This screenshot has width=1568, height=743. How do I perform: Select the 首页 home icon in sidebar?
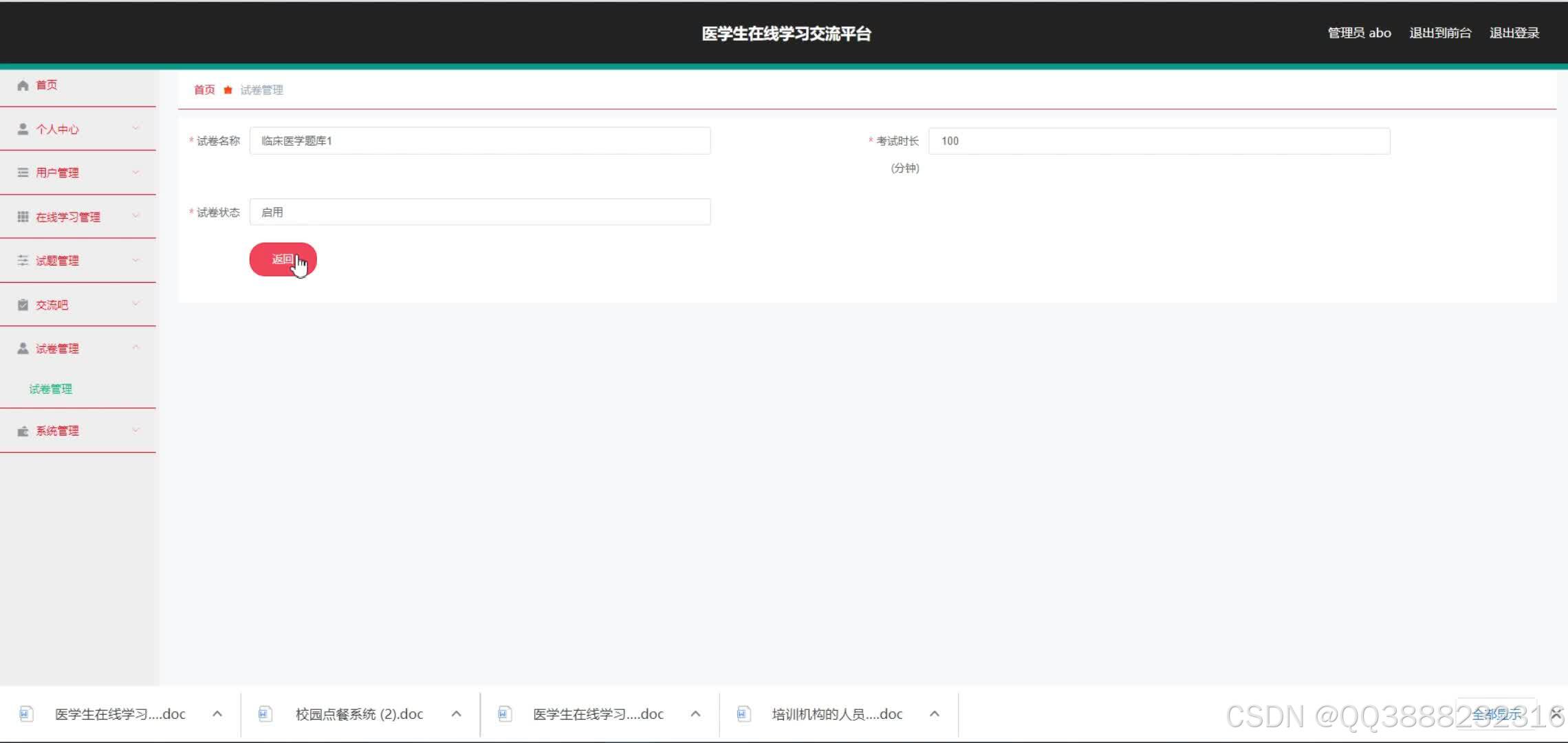coord(23,85)
